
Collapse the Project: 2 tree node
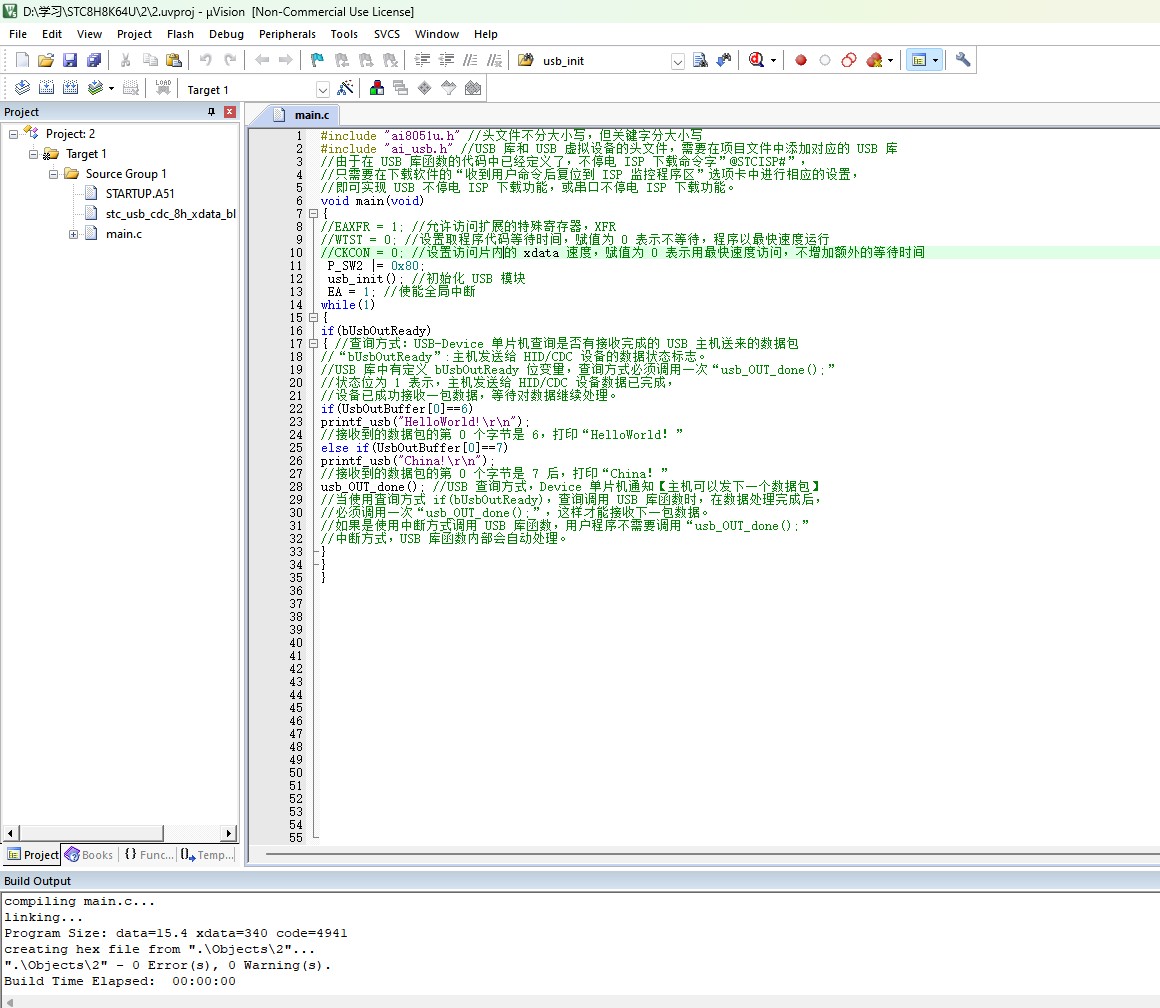(13, 134)
